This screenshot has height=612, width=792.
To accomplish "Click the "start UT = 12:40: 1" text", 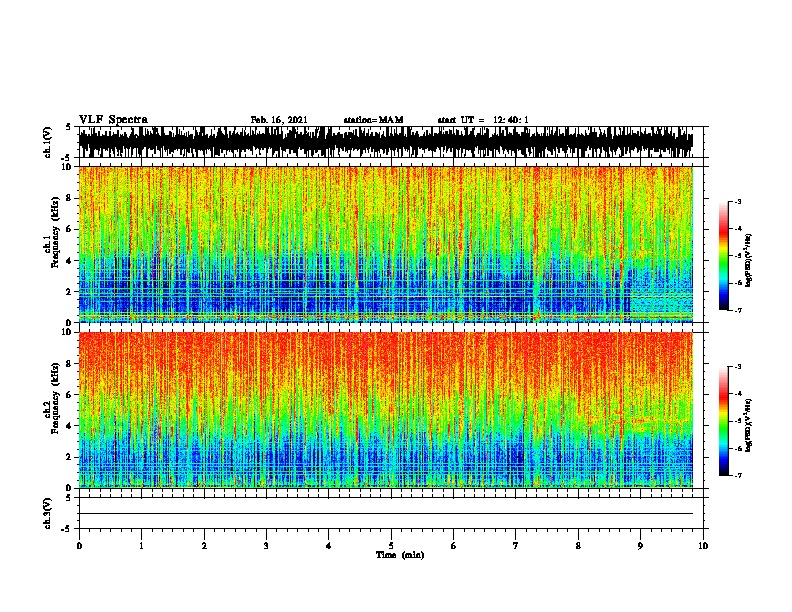I will [483, 120].
